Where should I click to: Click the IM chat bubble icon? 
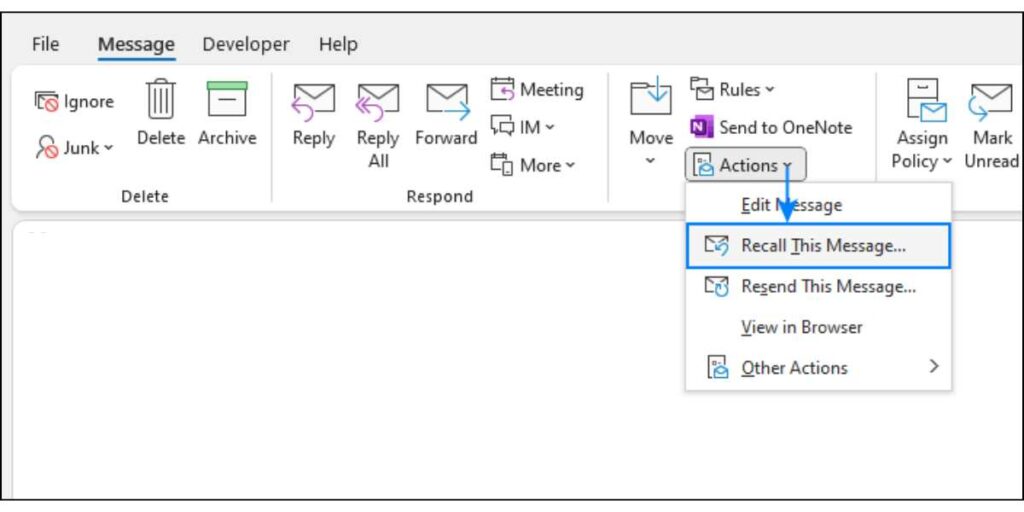tap(502, 126)
